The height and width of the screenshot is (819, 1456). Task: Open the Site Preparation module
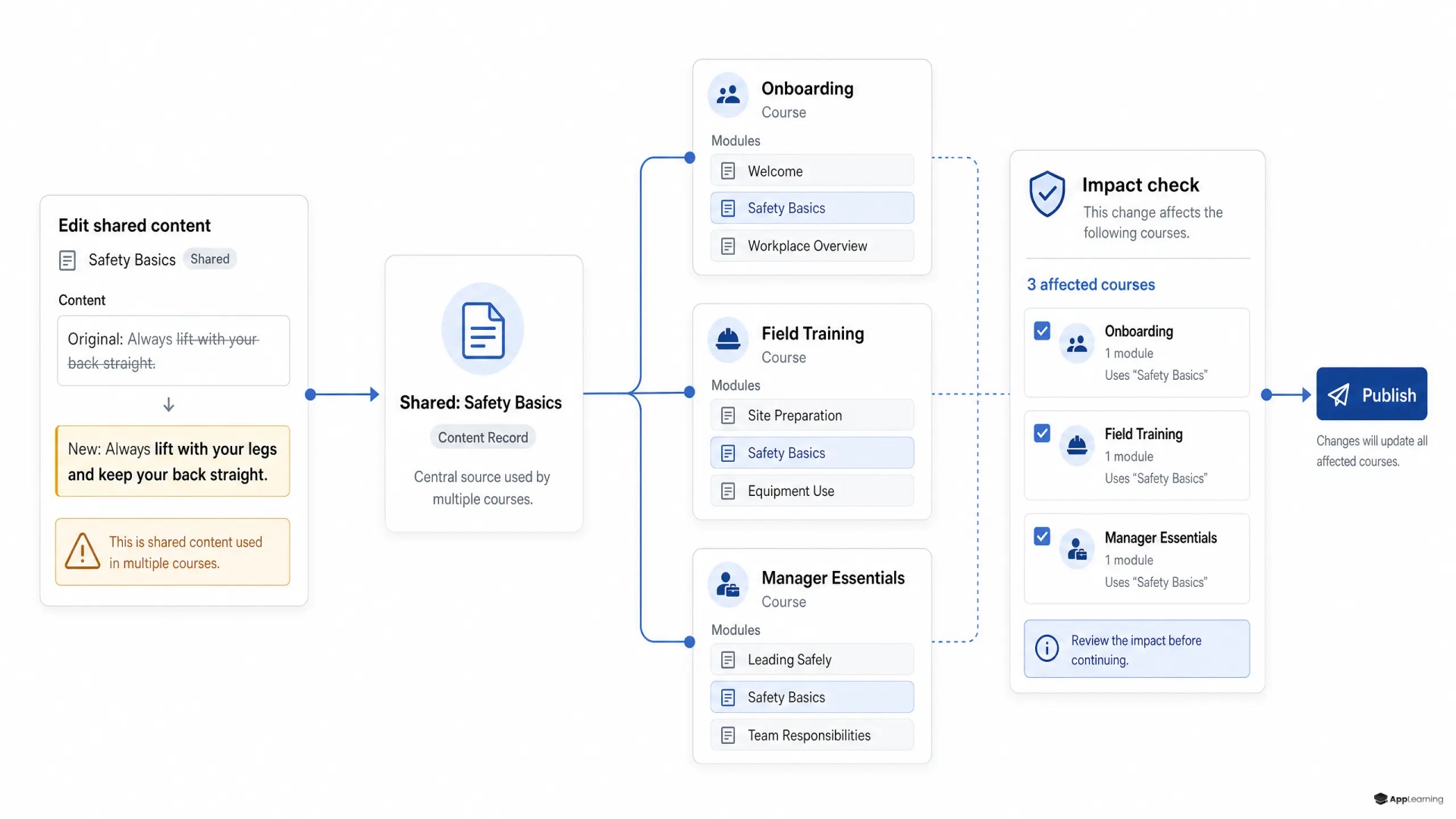[x=812, y=415]
